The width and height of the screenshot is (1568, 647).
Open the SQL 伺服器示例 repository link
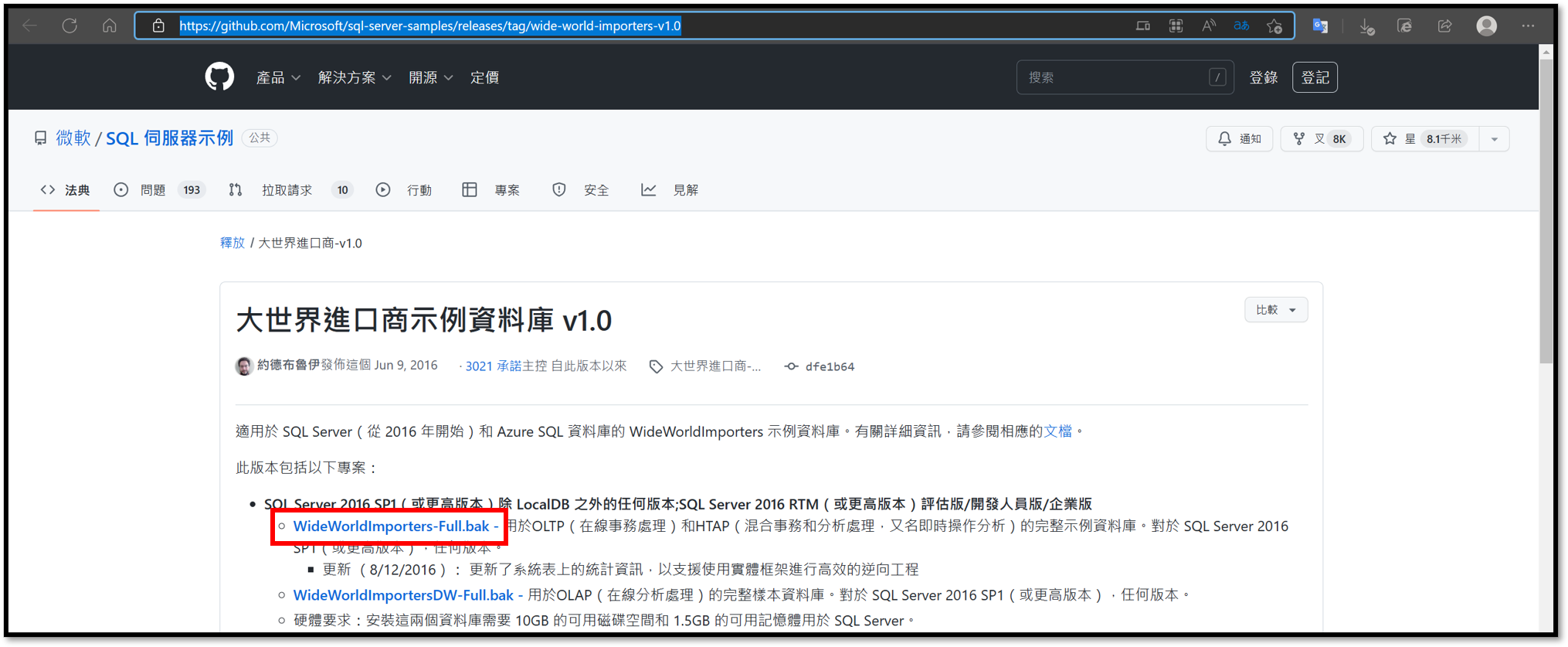169,138
